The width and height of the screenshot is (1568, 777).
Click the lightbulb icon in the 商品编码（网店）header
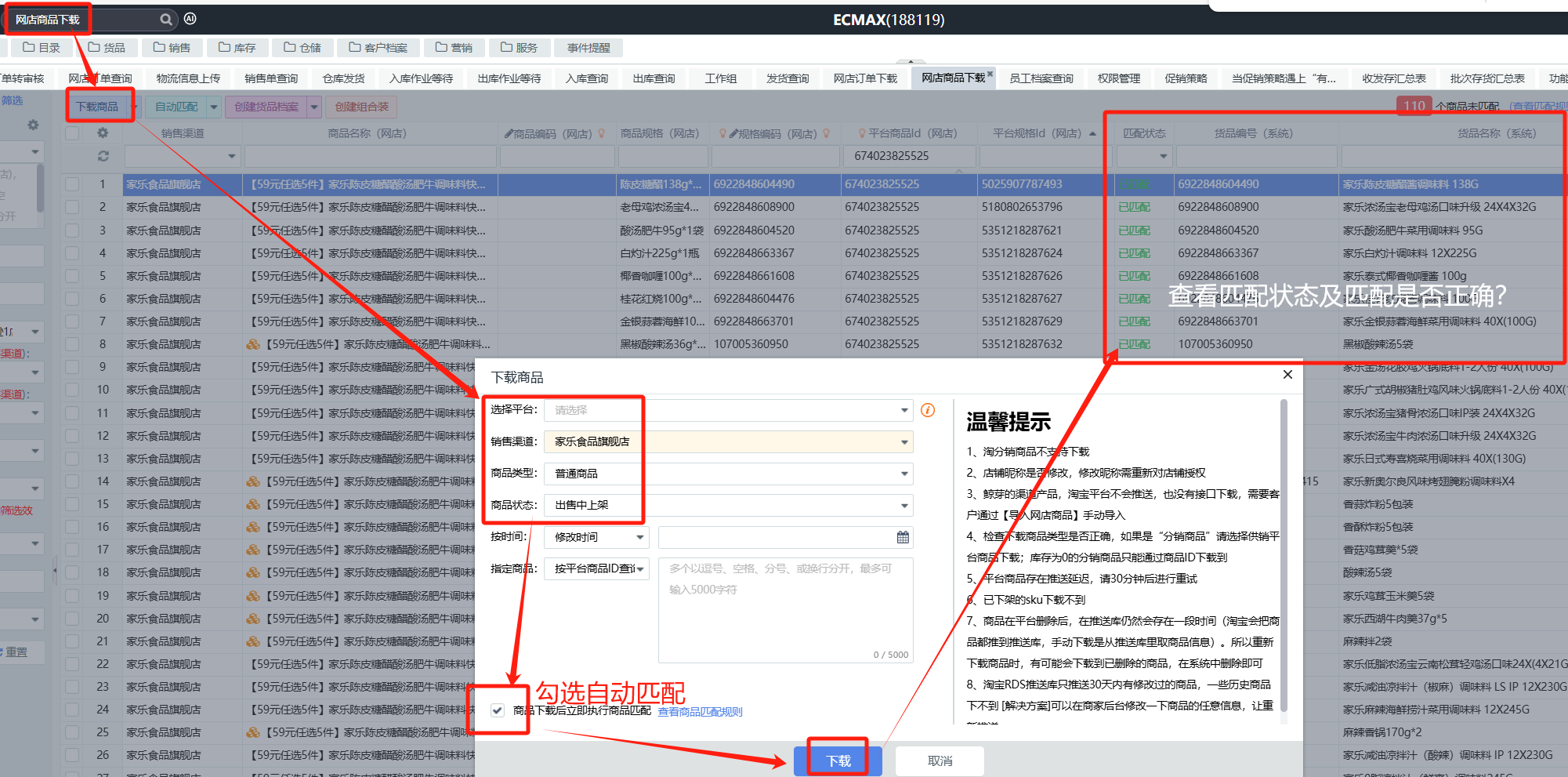coord(602,134)
